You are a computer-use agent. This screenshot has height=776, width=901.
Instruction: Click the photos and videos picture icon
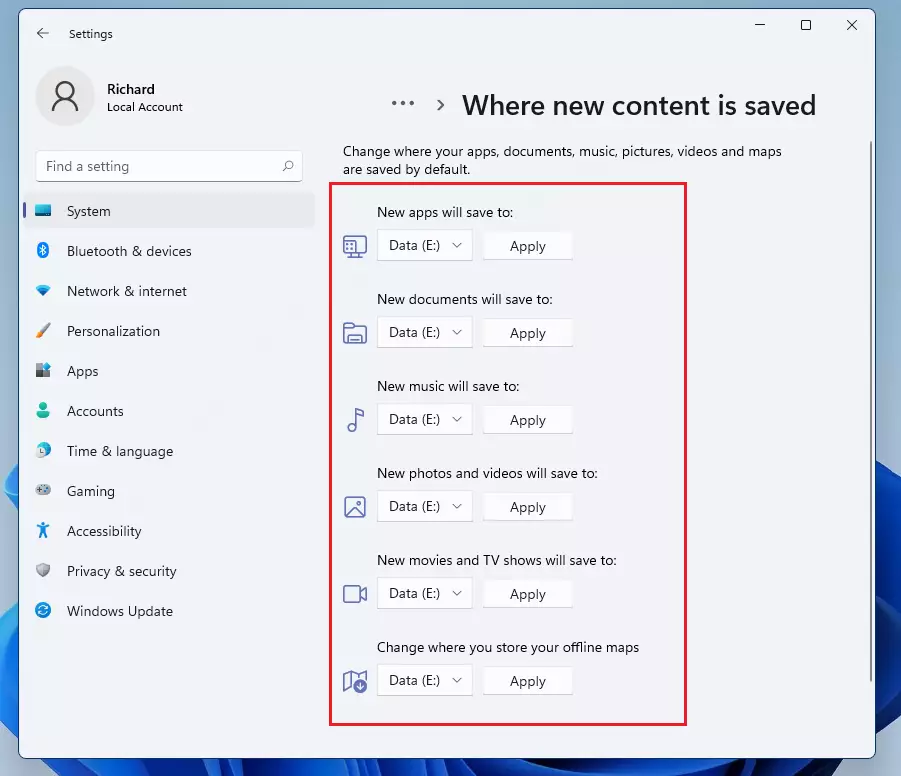pyautogui.click(x=355, y=507)
